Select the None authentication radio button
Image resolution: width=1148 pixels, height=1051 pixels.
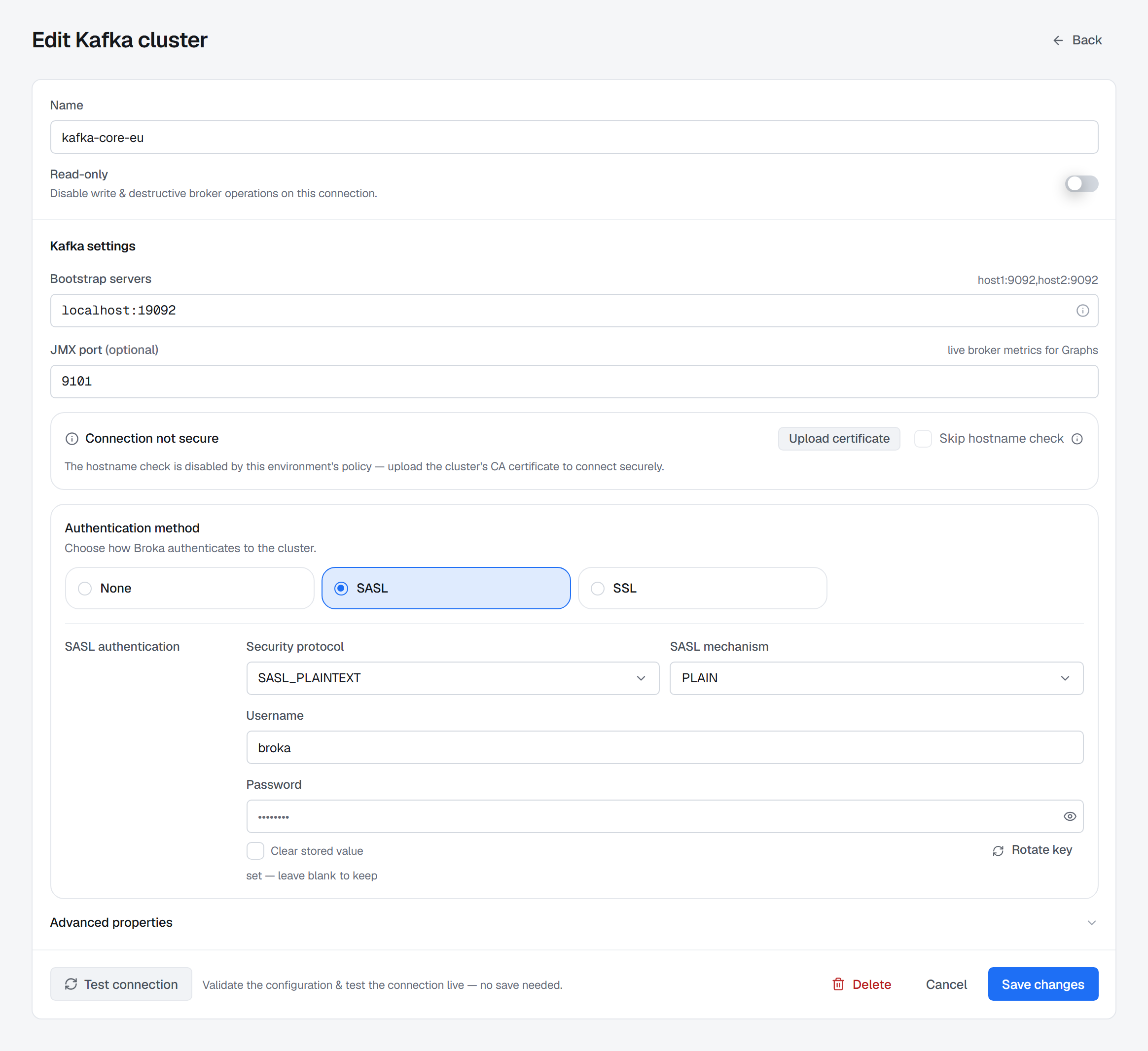(85, 588)
